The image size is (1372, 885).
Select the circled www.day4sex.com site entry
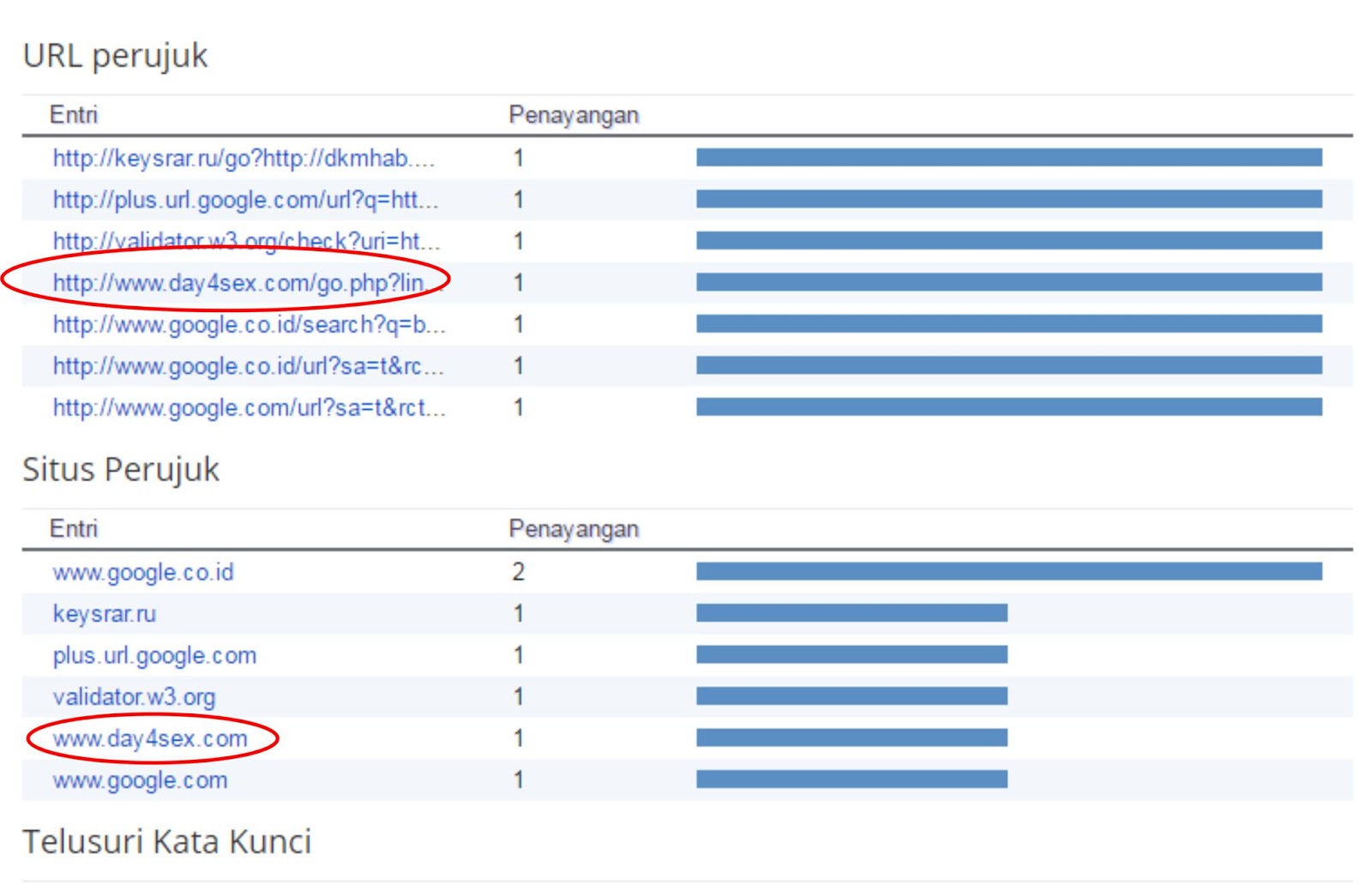[151, 738]
